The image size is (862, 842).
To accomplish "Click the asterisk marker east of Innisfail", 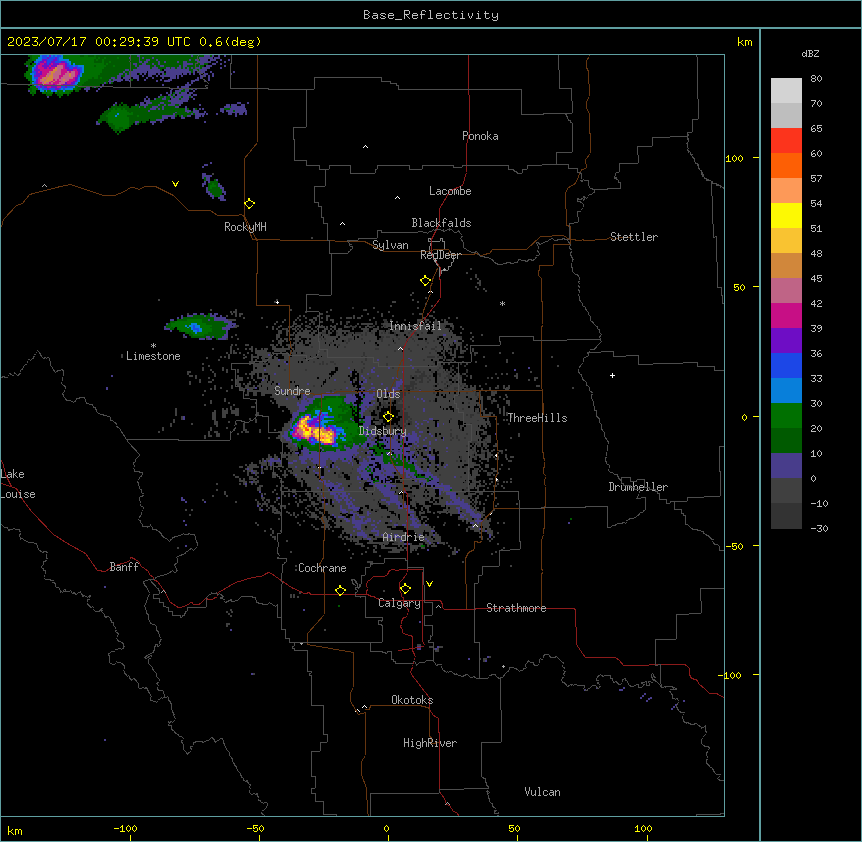I will 502,303.
